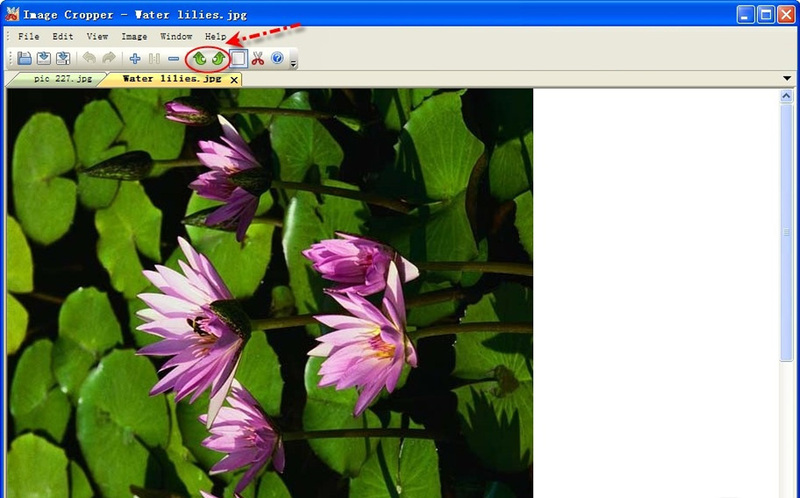Zoom out using the blue minus icon

click(173, 59)
